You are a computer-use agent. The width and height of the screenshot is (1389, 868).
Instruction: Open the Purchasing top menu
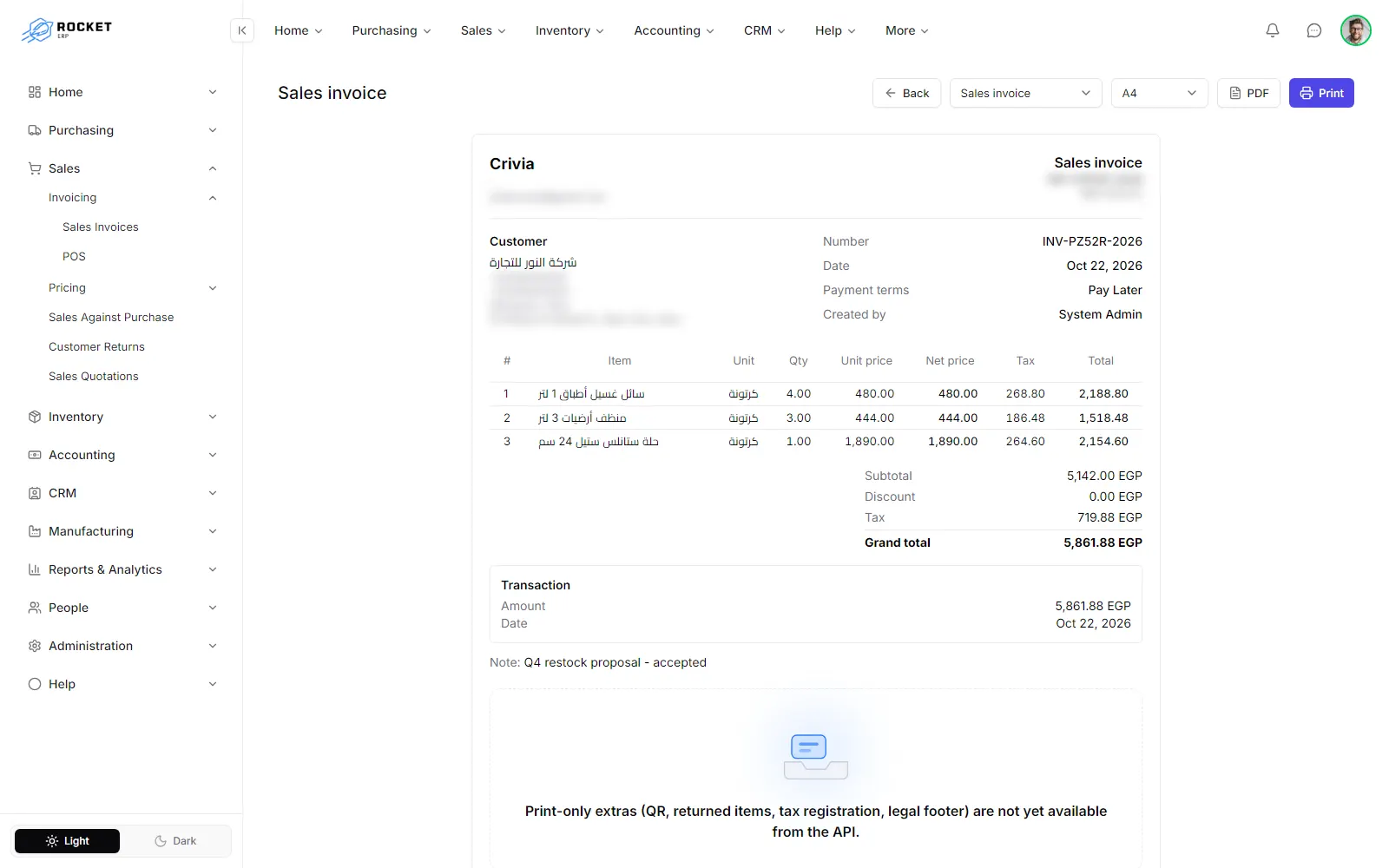tap(392, 30)
